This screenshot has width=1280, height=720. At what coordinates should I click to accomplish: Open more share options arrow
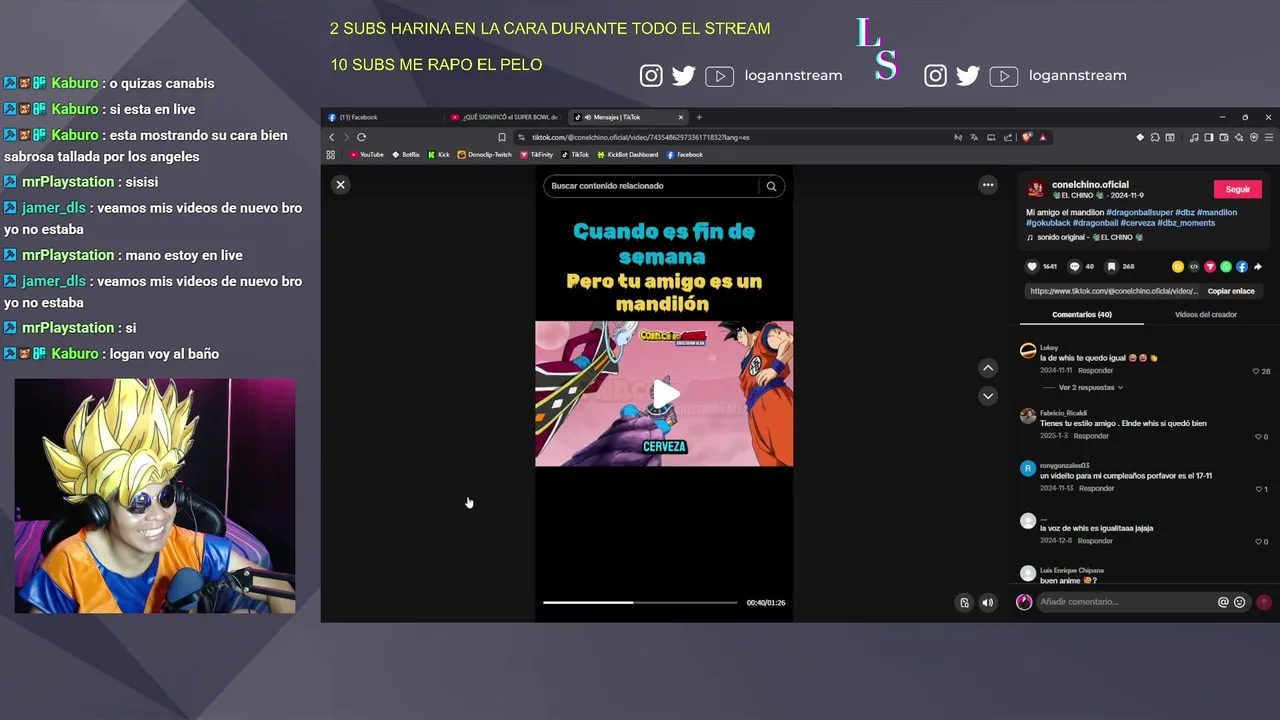tap(1258, 267)
